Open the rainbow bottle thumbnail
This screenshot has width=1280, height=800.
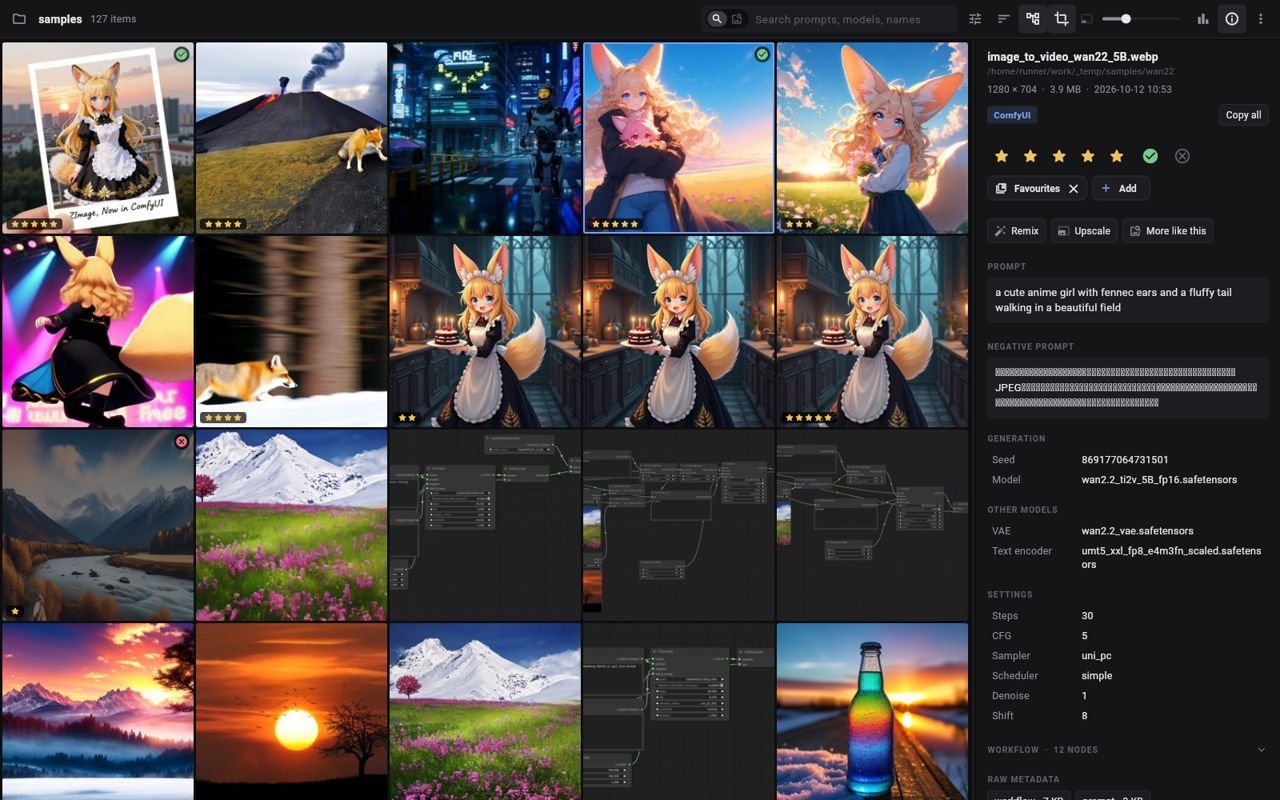[872, 712]
